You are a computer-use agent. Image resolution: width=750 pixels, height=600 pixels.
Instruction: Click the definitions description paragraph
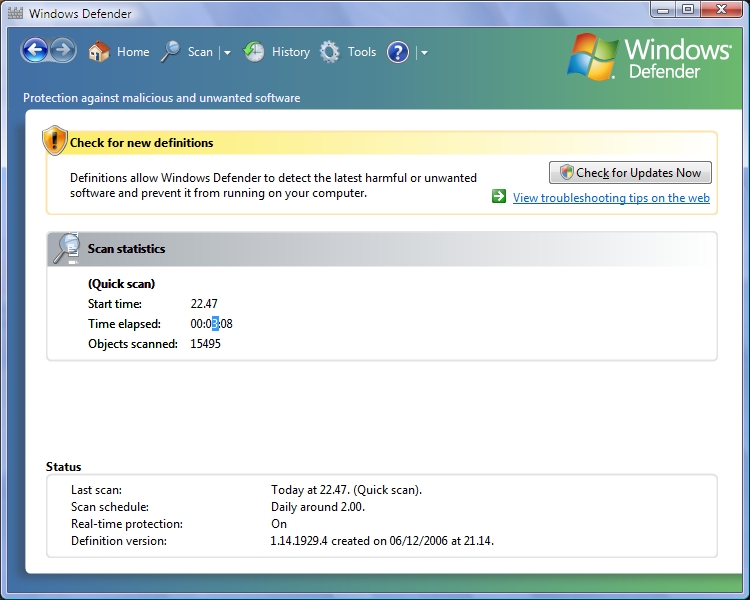coord(273,185)
